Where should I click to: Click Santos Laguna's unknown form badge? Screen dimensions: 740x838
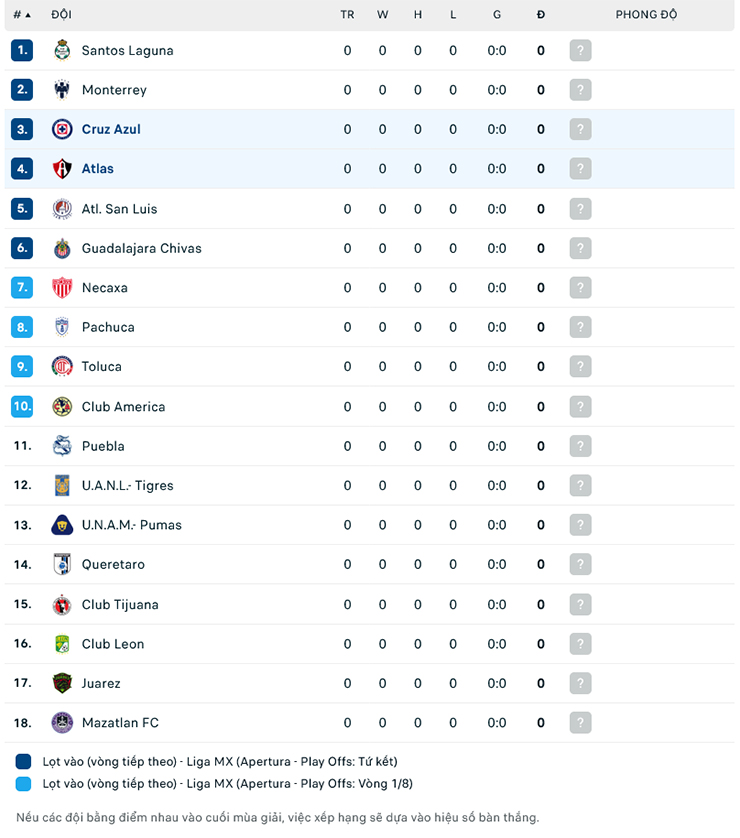point(580,50)
